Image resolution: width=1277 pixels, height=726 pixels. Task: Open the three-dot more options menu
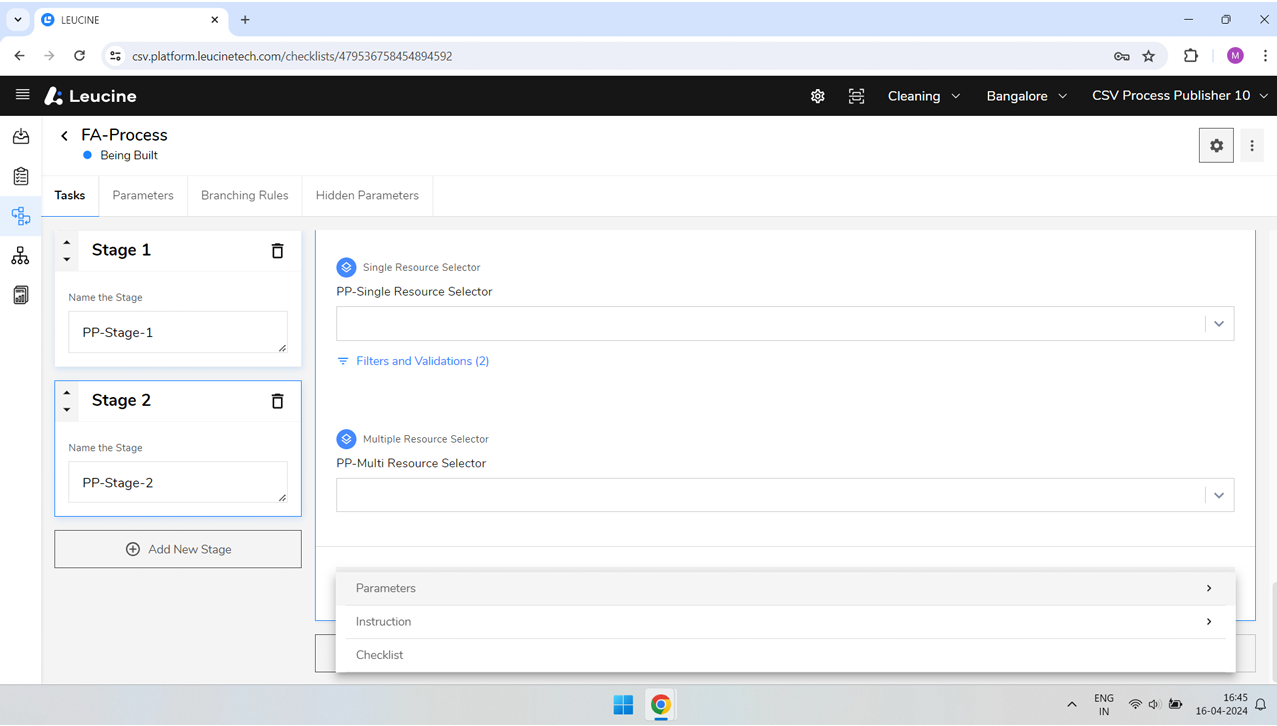point(1252,146)
